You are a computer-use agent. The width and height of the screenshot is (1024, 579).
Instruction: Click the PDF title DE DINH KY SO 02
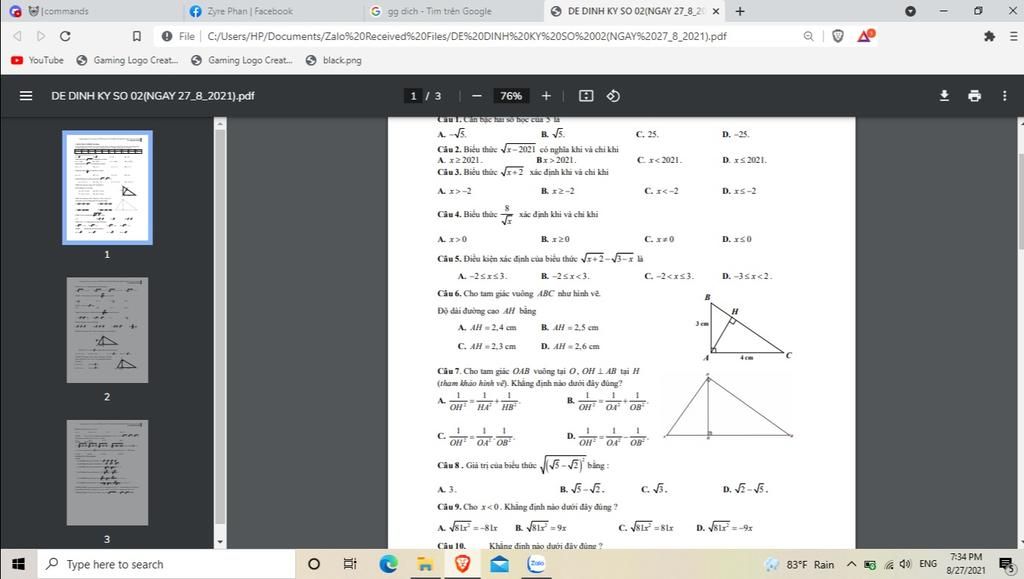[x=153, y=96]
